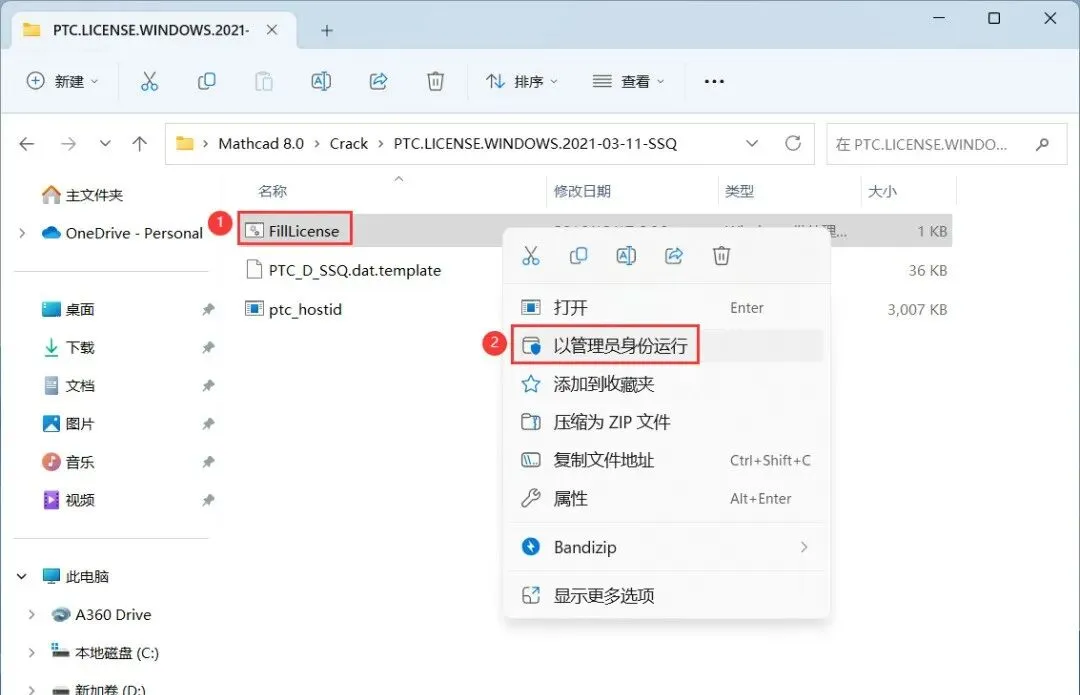
Task: Open the 排序 sort dropdown
Action: (x=521, y=81)
